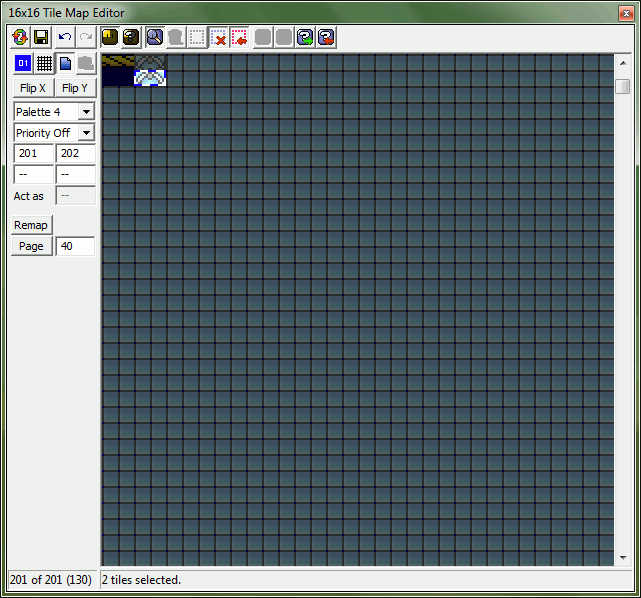
Task: Undo the last tile edit
Action: [x=65, y=38]
